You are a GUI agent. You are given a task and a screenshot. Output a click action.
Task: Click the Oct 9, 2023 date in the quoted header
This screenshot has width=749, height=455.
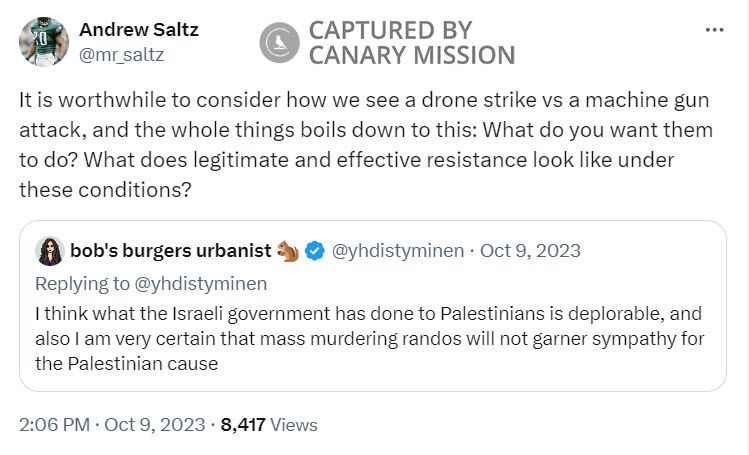[x=530, y=250]
